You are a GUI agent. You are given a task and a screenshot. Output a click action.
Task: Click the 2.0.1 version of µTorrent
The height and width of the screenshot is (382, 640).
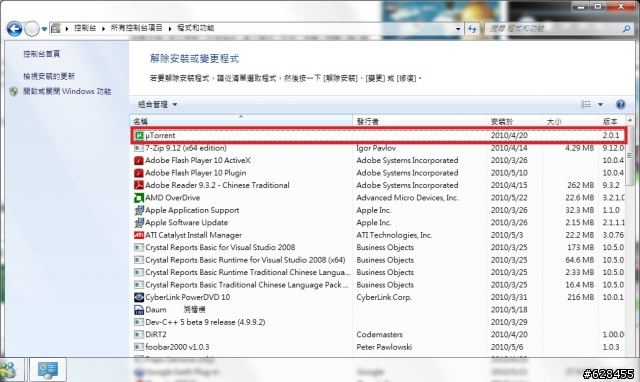(x=611, y=135)
